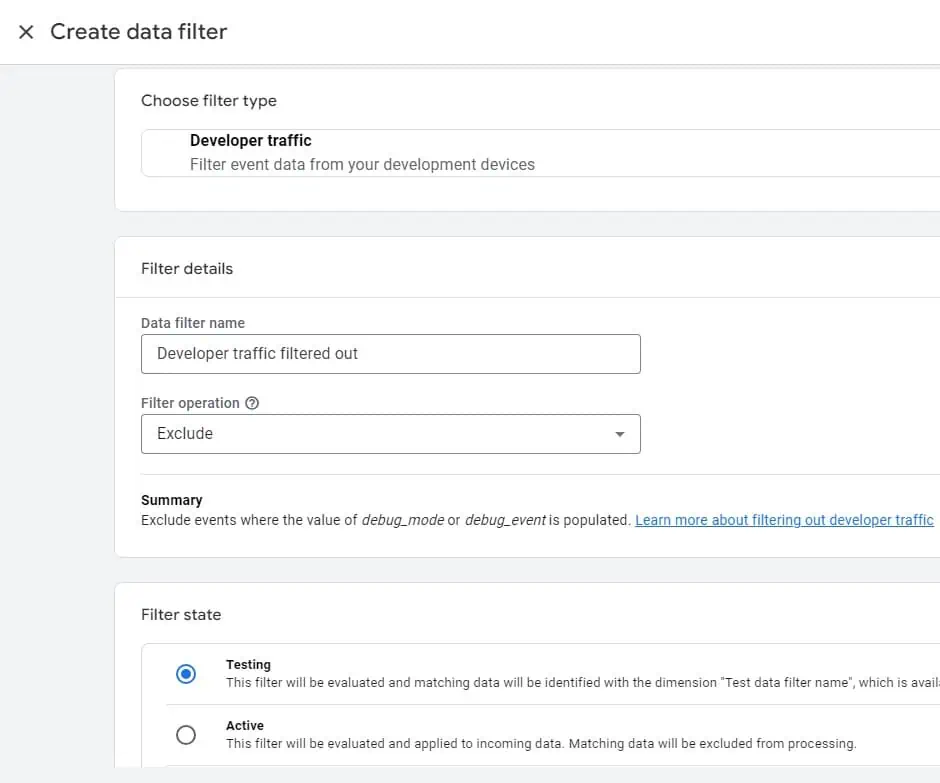Click inside the Developer traffic filtered out field

tap(391, 354)
